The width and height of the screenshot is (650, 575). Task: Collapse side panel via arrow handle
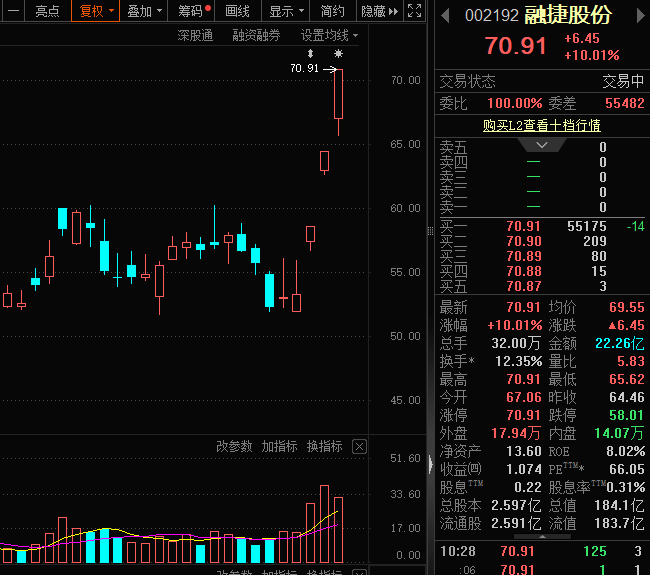point(430,464)
